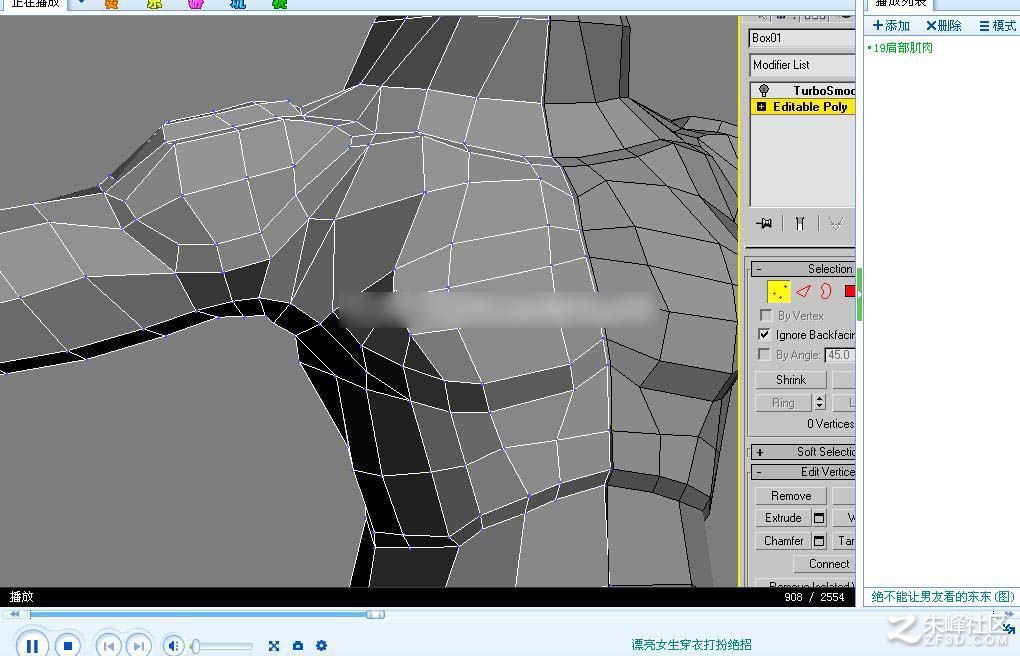Click the Extrude button
This screenshot has width=1020, height=656.
[x=783, y=518]
